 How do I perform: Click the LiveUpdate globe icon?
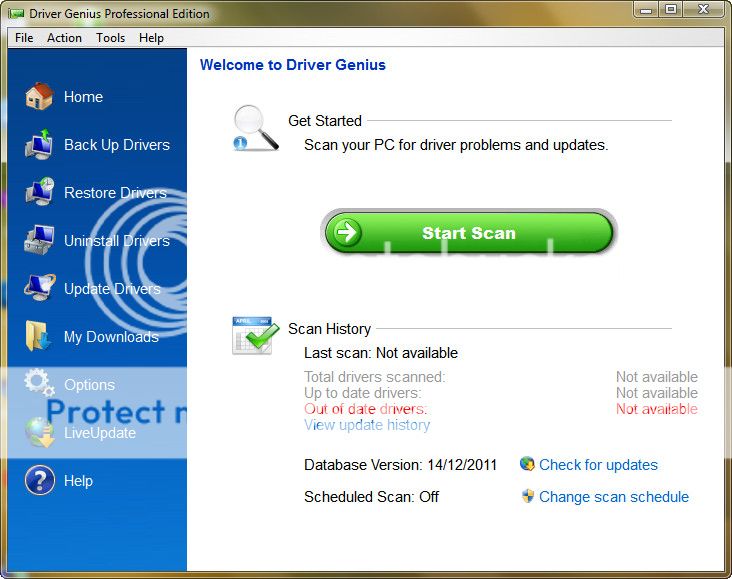(39, 432)
